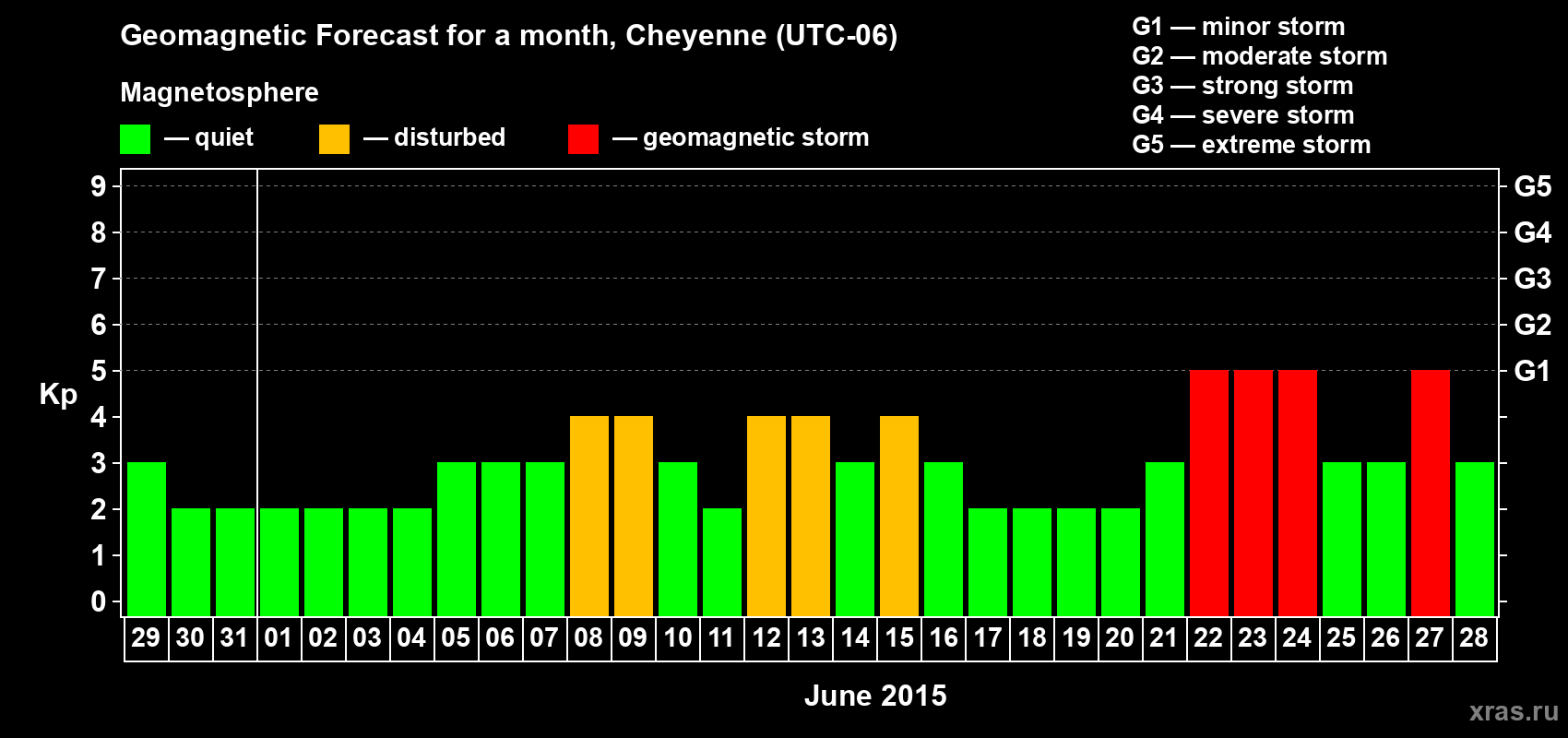Screen dimensions: 1568x738
Task: Click the green quiet legend swatch
Action: pos(135,139)
